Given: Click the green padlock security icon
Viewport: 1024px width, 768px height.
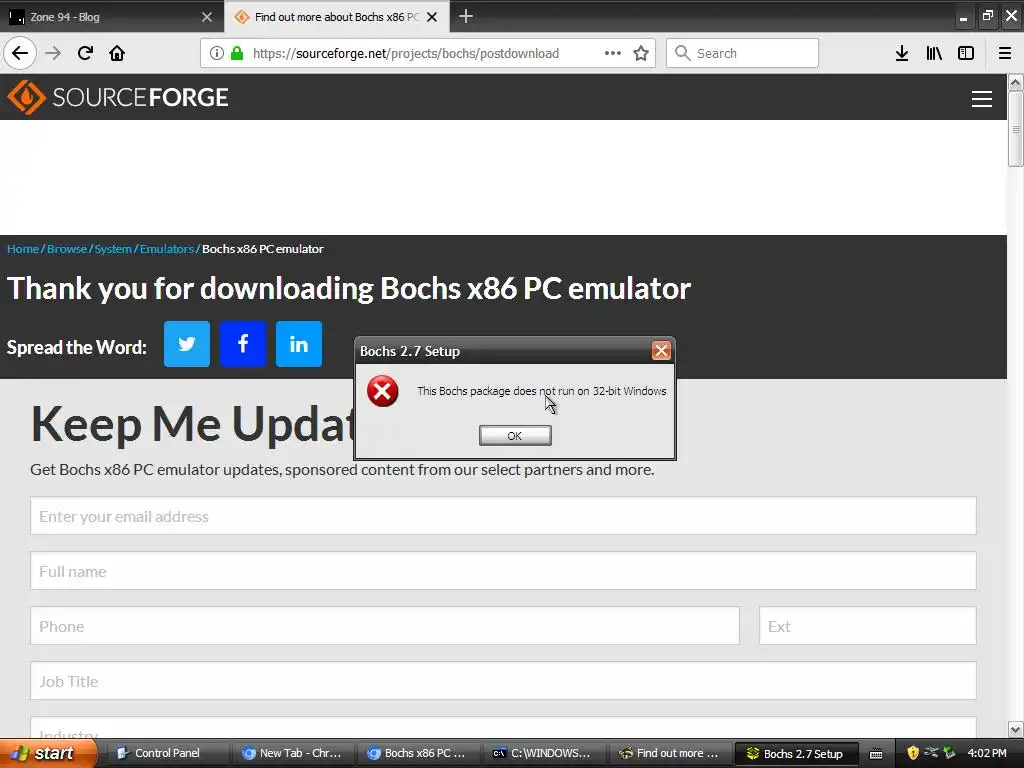Looking at the screenshot, I should 237,53.
